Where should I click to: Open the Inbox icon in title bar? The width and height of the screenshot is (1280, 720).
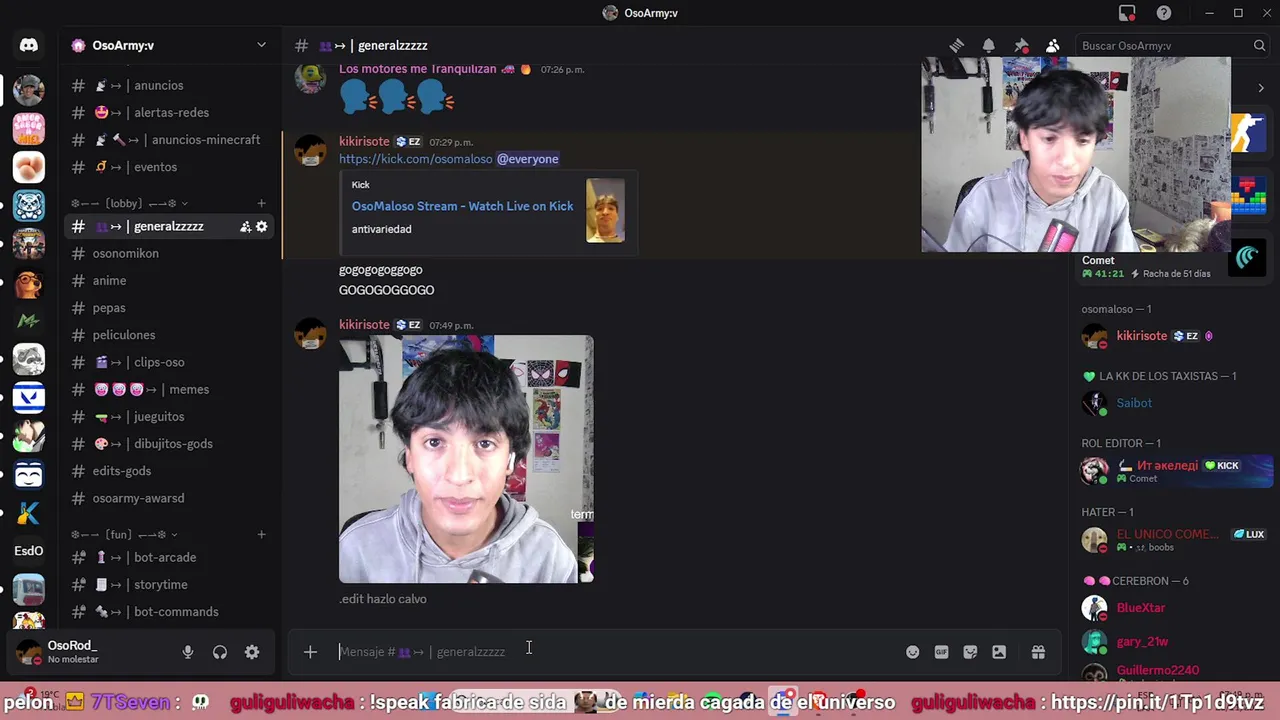[1127, 13]
